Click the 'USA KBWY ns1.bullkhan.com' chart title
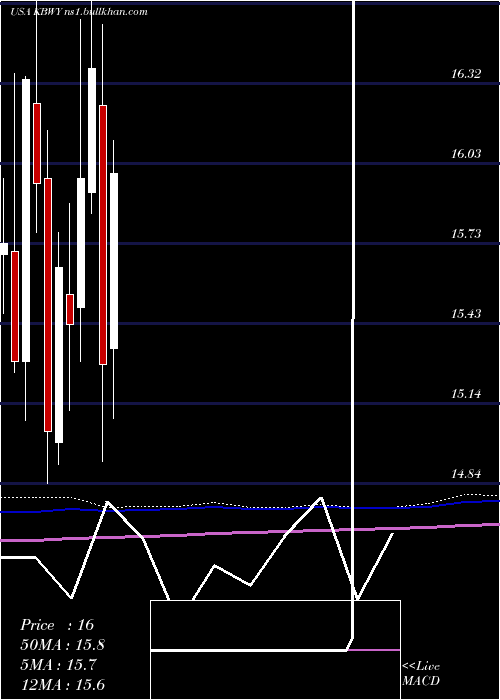The width and height of the screenshot is (500, 700). point(79,12)
